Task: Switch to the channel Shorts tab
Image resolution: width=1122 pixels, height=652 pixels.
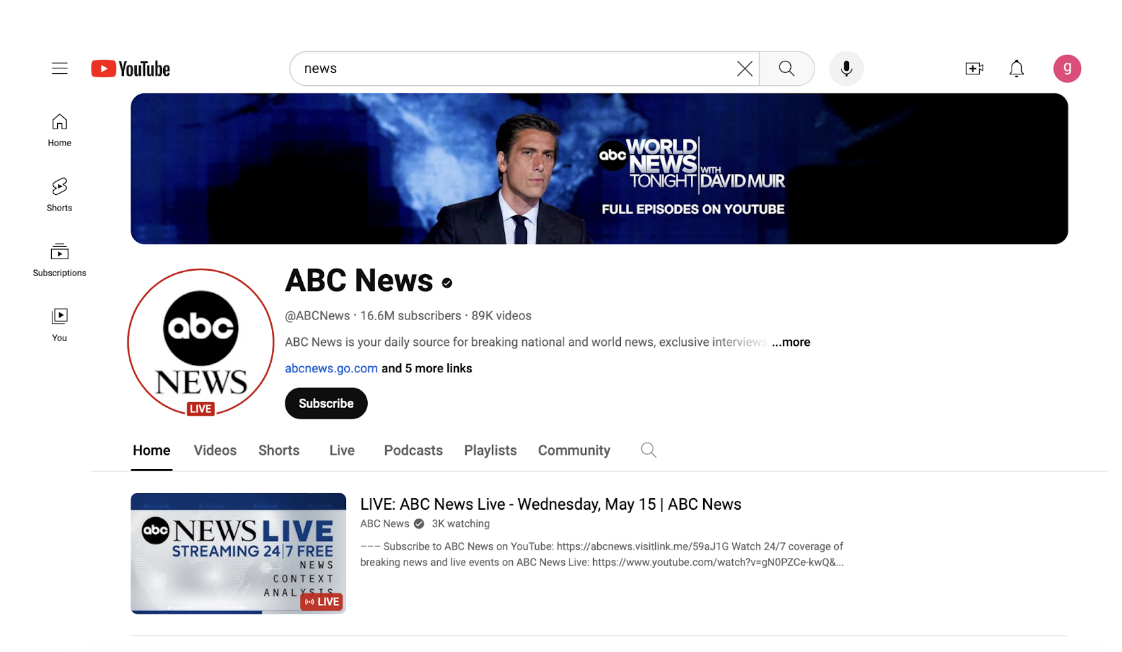Action: pyautogui.click(x=279, y=451)
